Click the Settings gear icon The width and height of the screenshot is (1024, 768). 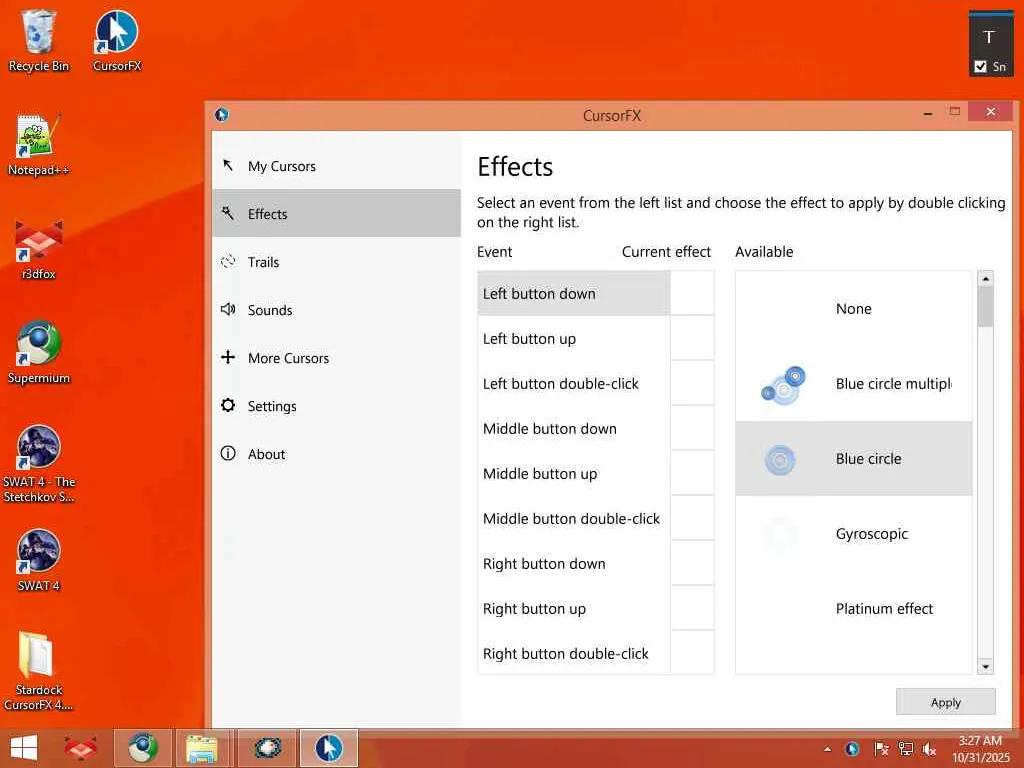(227, 405)
